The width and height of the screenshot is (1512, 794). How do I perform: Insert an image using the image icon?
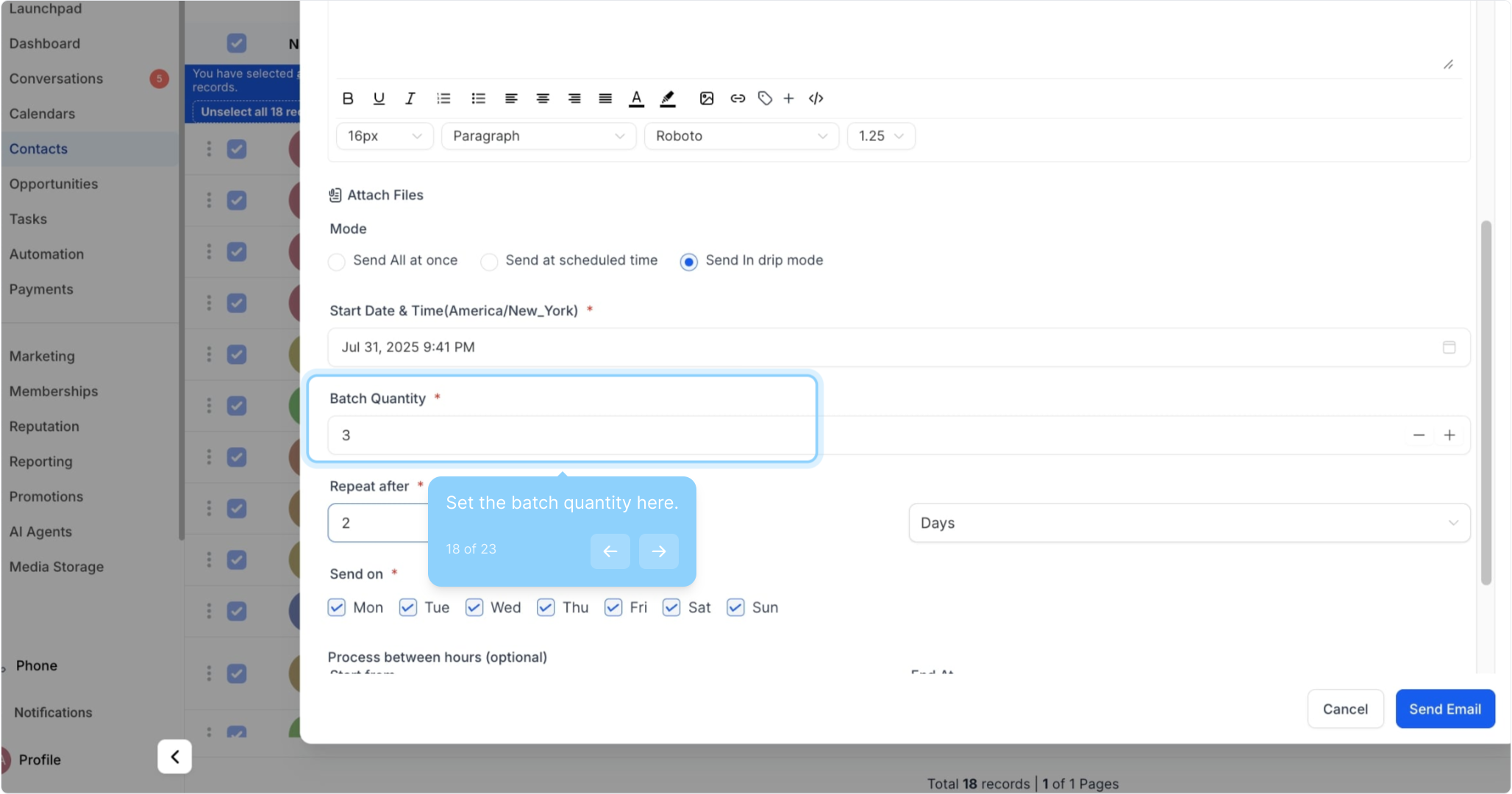click(x=707, y=99)
